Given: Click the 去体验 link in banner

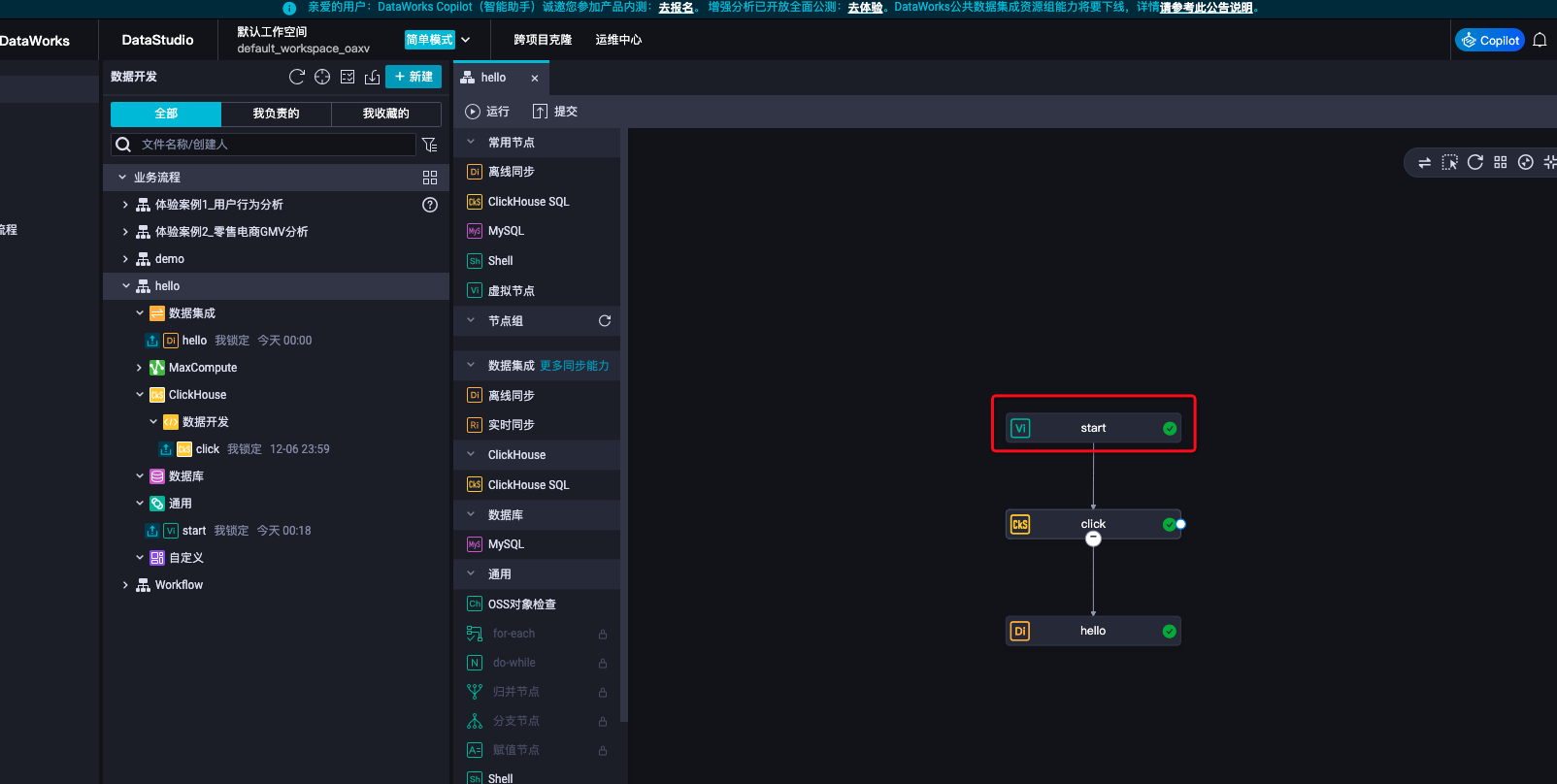Looking at the screenshot, I should click(865, 8).
